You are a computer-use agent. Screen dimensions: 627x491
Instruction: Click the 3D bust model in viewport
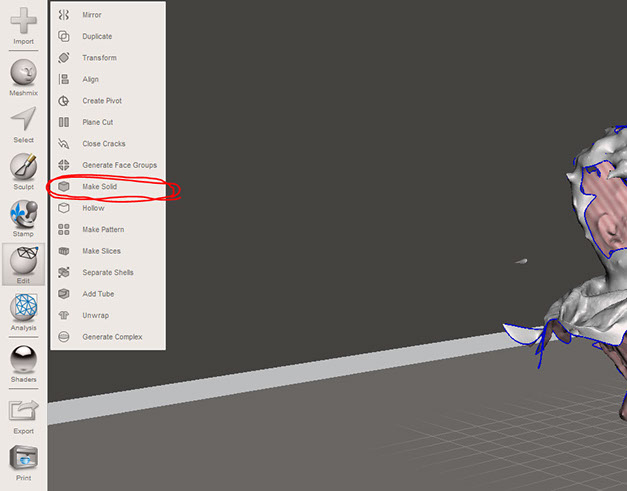(596, 296)
